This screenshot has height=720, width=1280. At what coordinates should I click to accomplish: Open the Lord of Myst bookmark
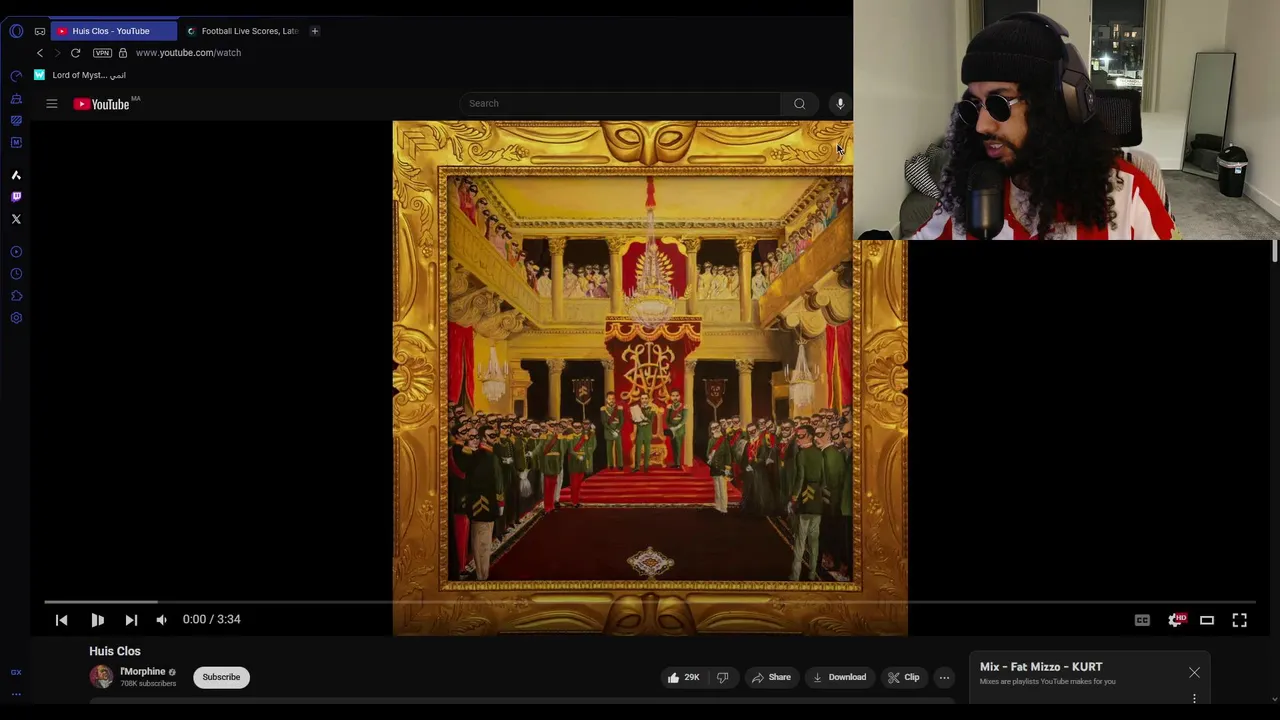click(x=80, y=75)
